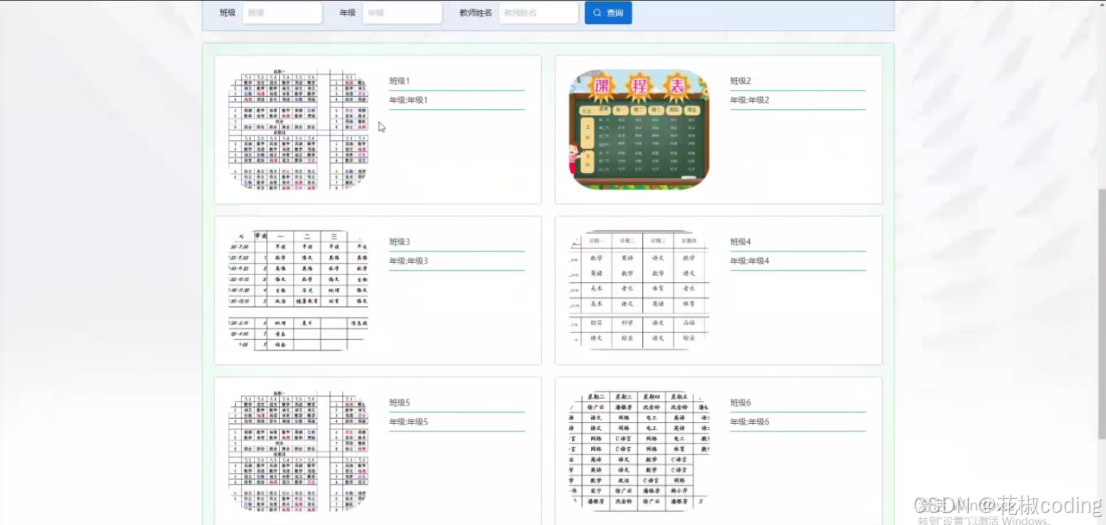The width and height of the screenshot is (1106, 525).
Task: Click the 班级1 title text
Action: 399,81
